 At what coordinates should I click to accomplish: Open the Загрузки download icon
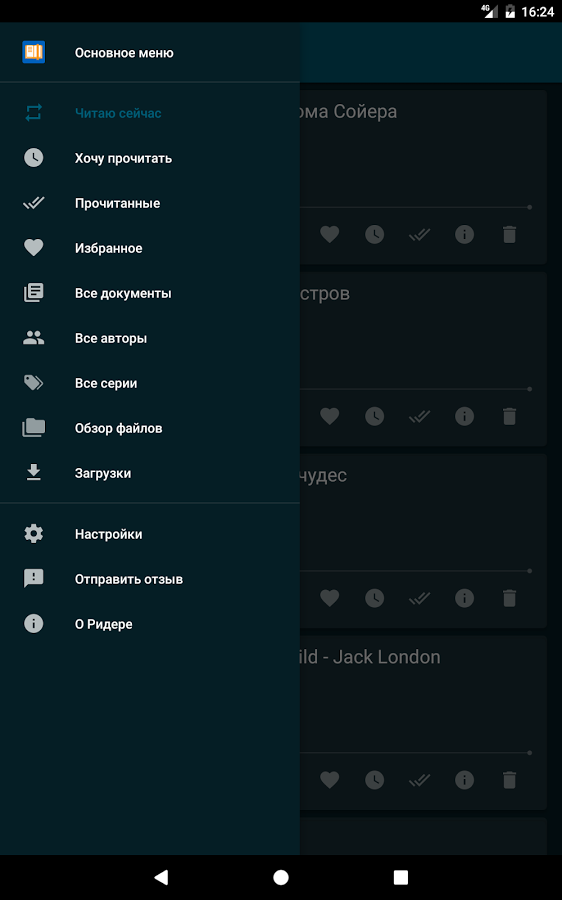point(33,472)
